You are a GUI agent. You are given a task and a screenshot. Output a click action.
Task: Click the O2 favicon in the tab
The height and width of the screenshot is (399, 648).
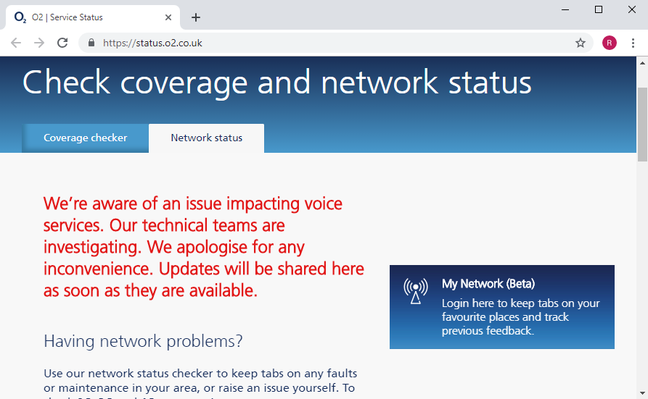click(x=20, y=17)
